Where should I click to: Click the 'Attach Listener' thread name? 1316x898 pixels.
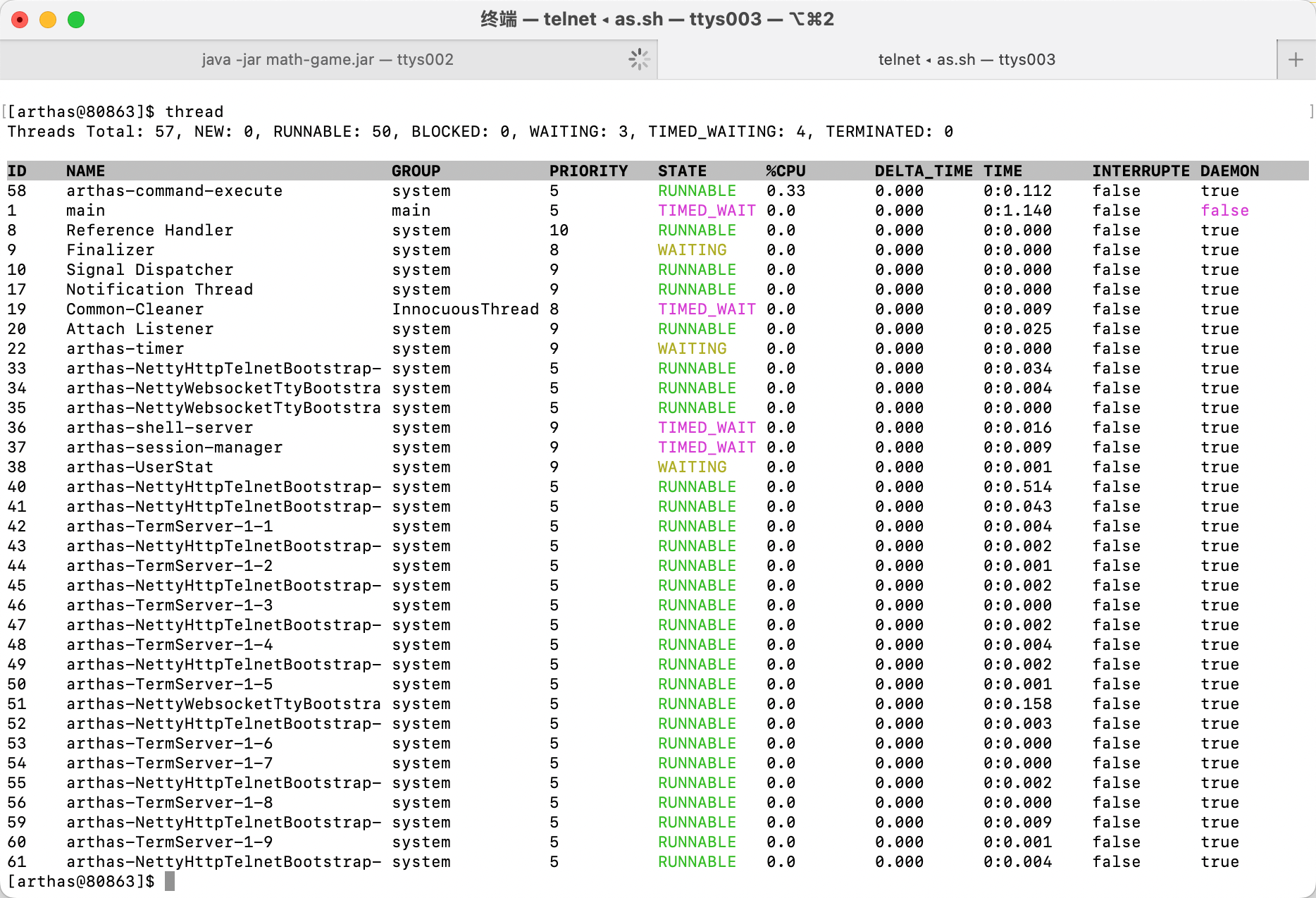click(139, 328)
